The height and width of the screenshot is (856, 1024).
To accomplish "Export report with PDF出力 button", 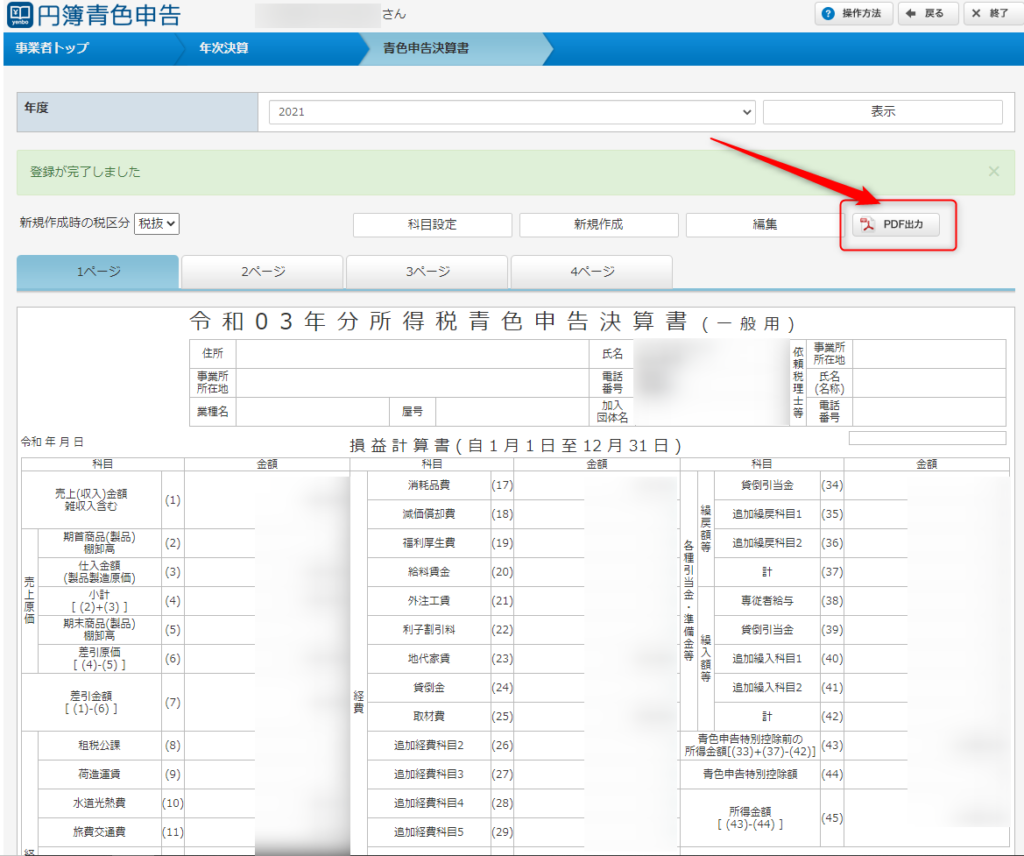I will [x=896, y=225].
